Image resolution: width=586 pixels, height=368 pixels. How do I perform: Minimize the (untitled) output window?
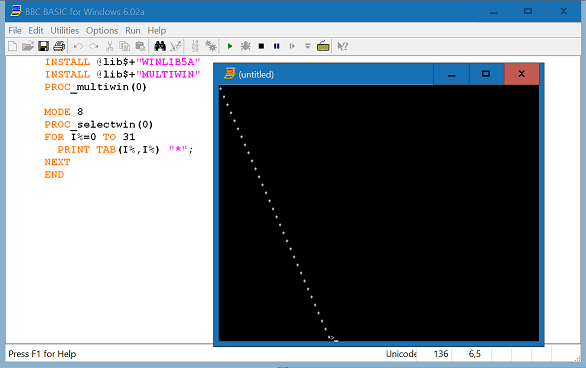coord(451,74)
